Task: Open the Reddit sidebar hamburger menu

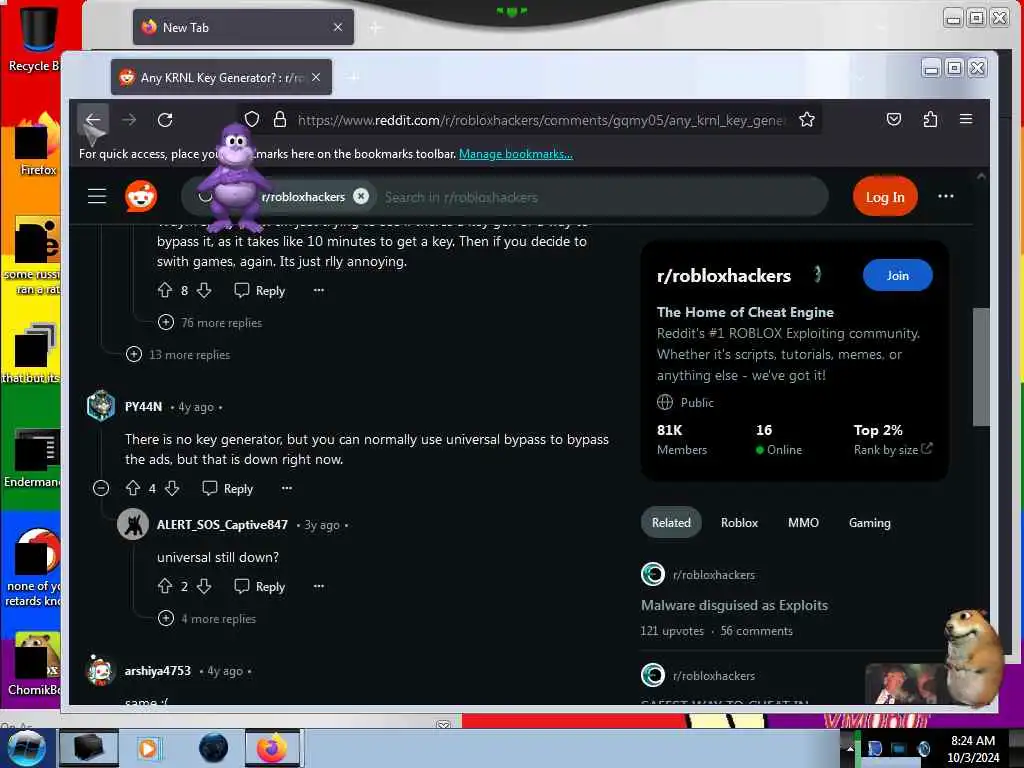Action: coord(97,196)
